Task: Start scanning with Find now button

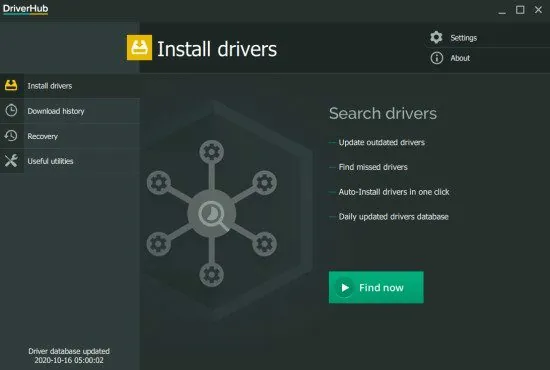Action: [x=376, y=287]
